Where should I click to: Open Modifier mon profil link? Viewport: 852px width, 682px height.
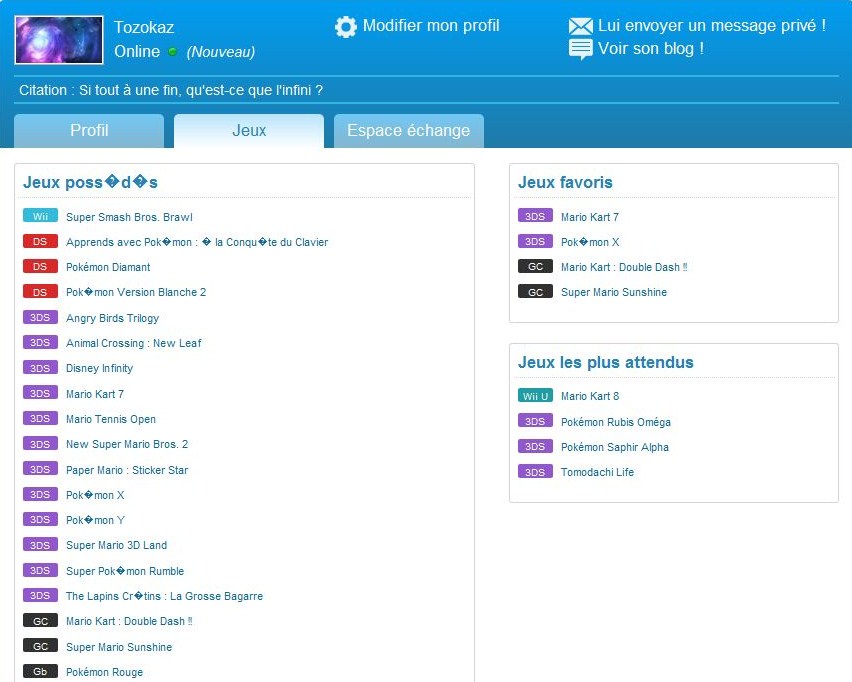pos(431,26)
